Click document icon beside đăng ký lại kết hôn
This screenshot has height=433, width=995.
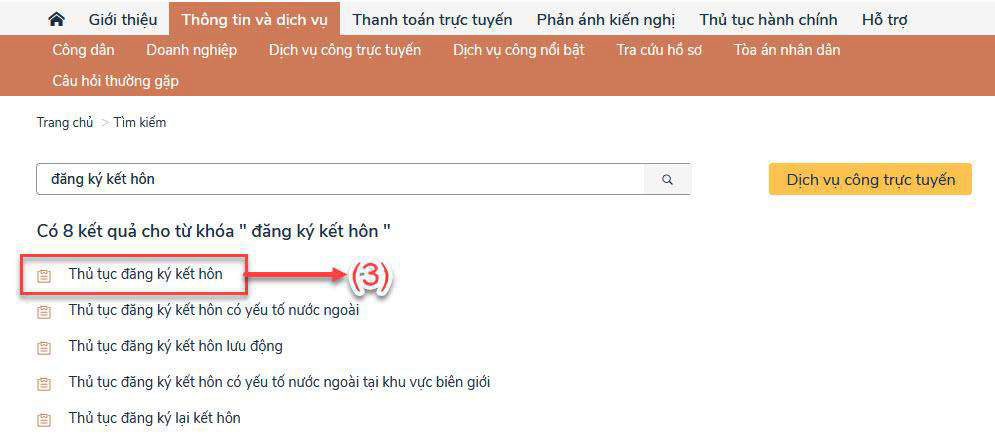43,419
